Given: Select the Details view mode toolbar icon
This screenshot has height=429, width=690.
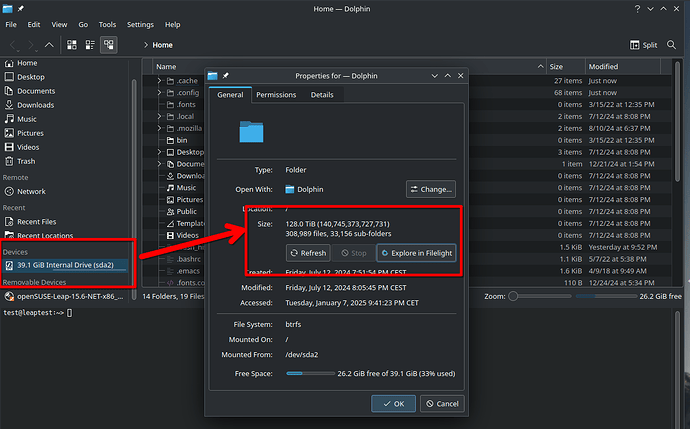Looking at the screenshot, I should pos(109,44).
